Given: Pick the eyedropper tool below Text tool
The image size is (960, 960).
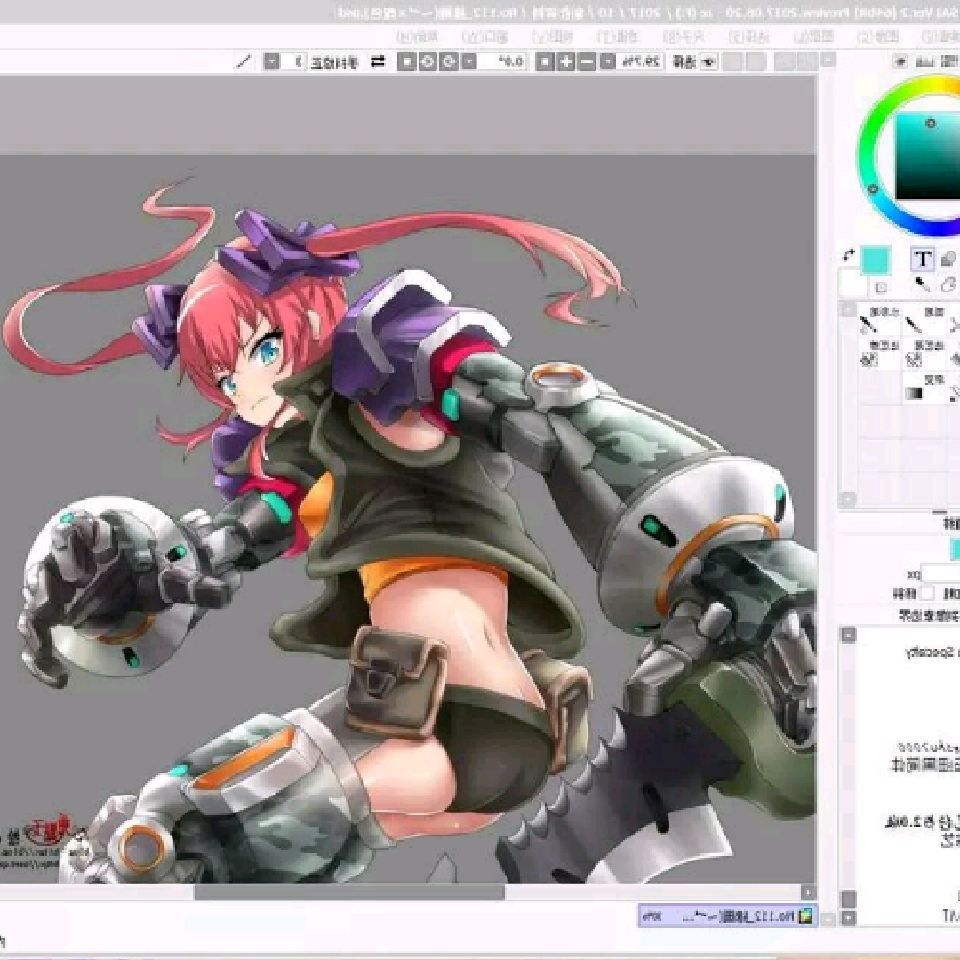Looking at the screenshot, I should click(922, 284).
